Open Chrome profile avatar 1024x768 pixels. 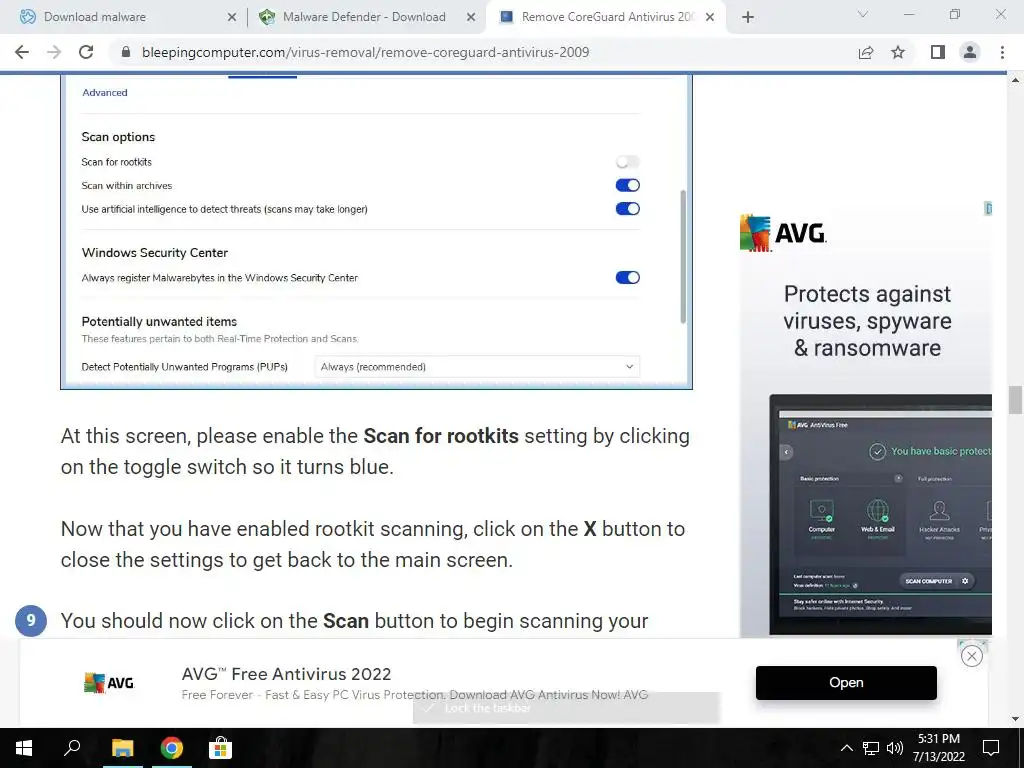(x=970, y=52)
